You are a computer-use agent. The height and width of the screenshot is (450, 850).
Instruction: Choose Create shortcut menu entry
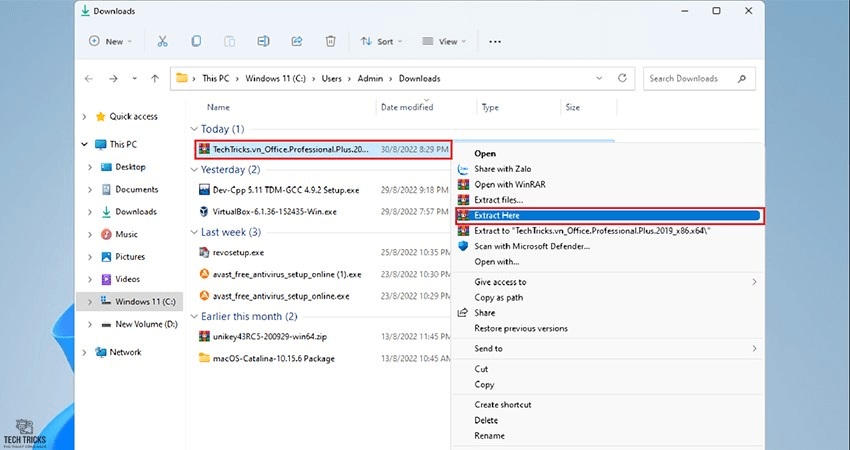(503, 404)
